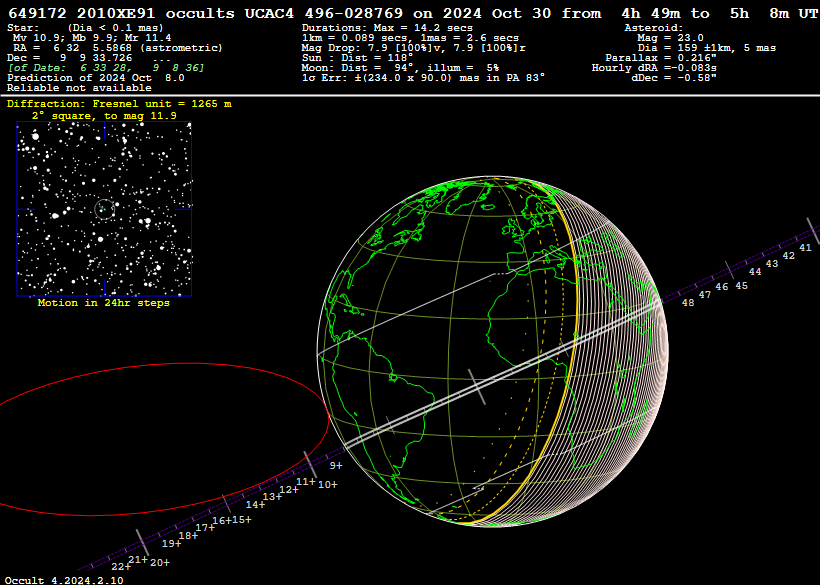The width and height of the screenshot is (820, 585).
Task: Select "Dia = 159 ±1km, 5 mas"
Action: click(707, 48)
